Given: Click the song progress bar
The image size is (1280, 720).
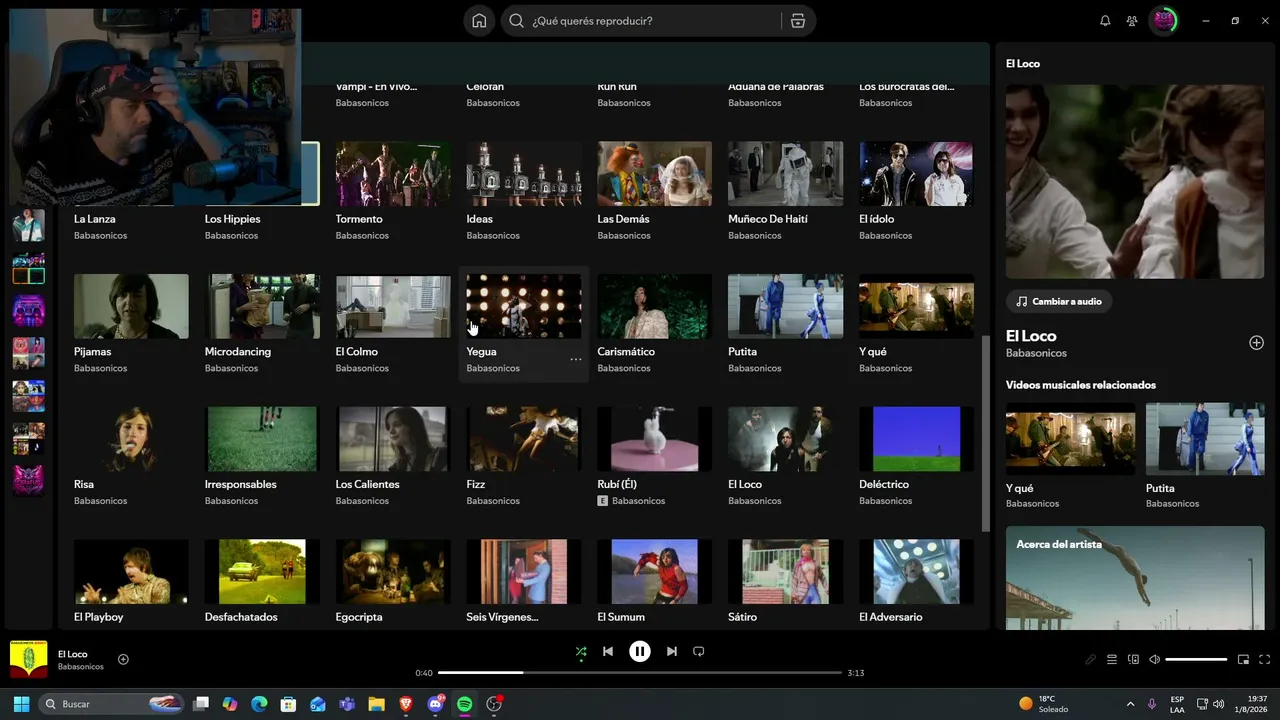Looking at the screenshot, I should click(640, 673).
